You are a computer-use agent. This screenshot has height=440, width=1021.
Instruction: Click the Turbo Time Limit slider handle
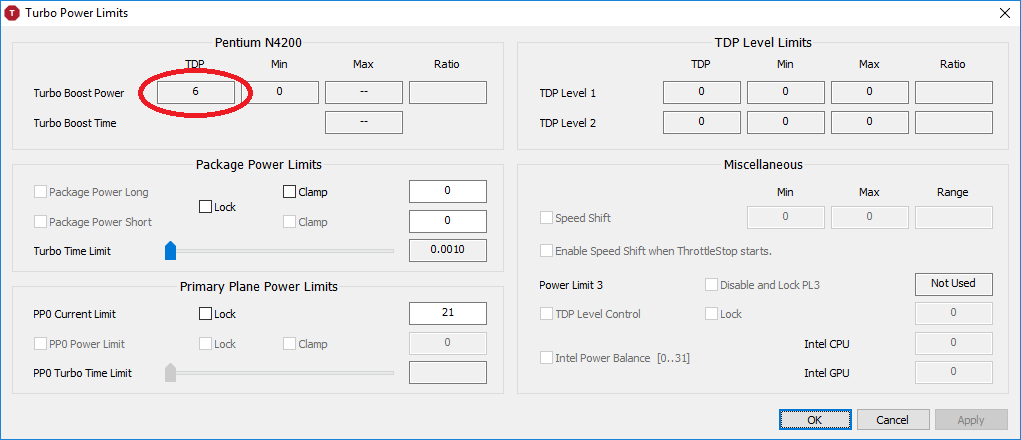[170, 250]
